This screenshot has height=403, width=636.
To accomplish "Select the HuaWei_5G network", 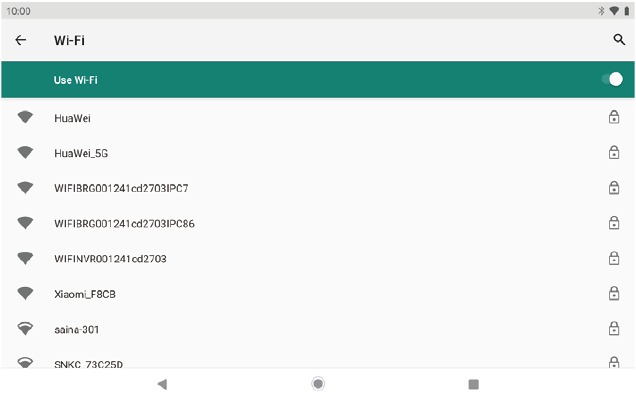I will [318, 153].
